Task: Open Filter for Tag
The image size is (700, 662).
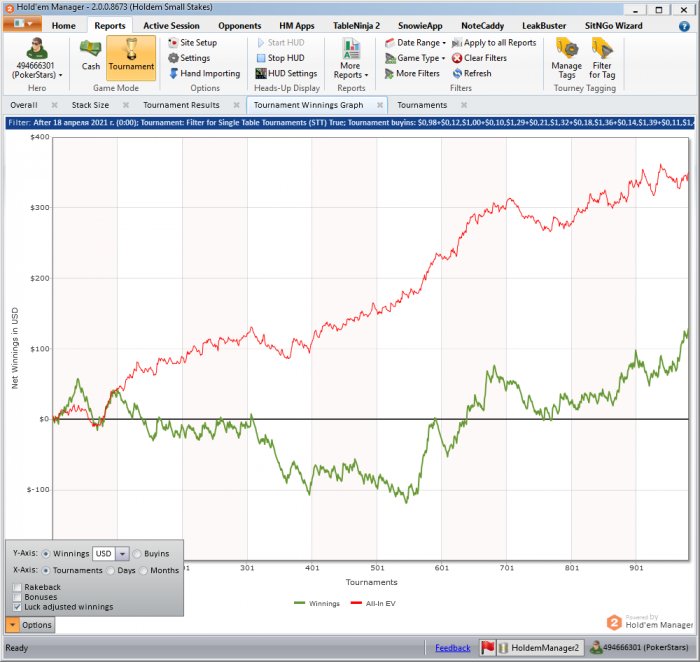Action: tap(602, 58)
